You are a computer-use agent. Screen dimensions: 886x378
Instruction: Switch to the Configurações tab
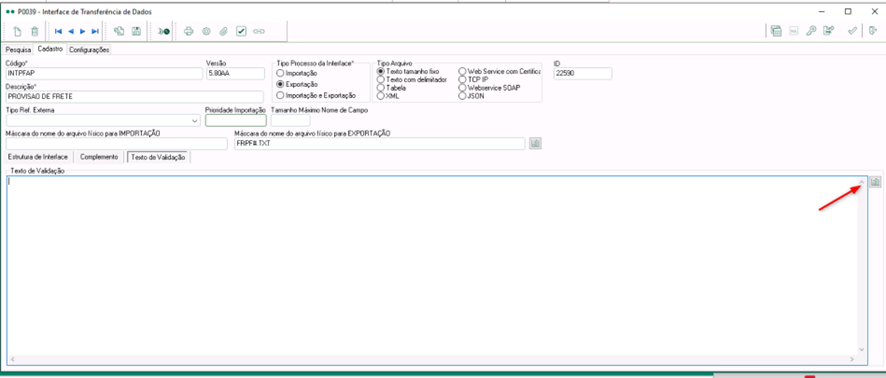coord(89,50)
